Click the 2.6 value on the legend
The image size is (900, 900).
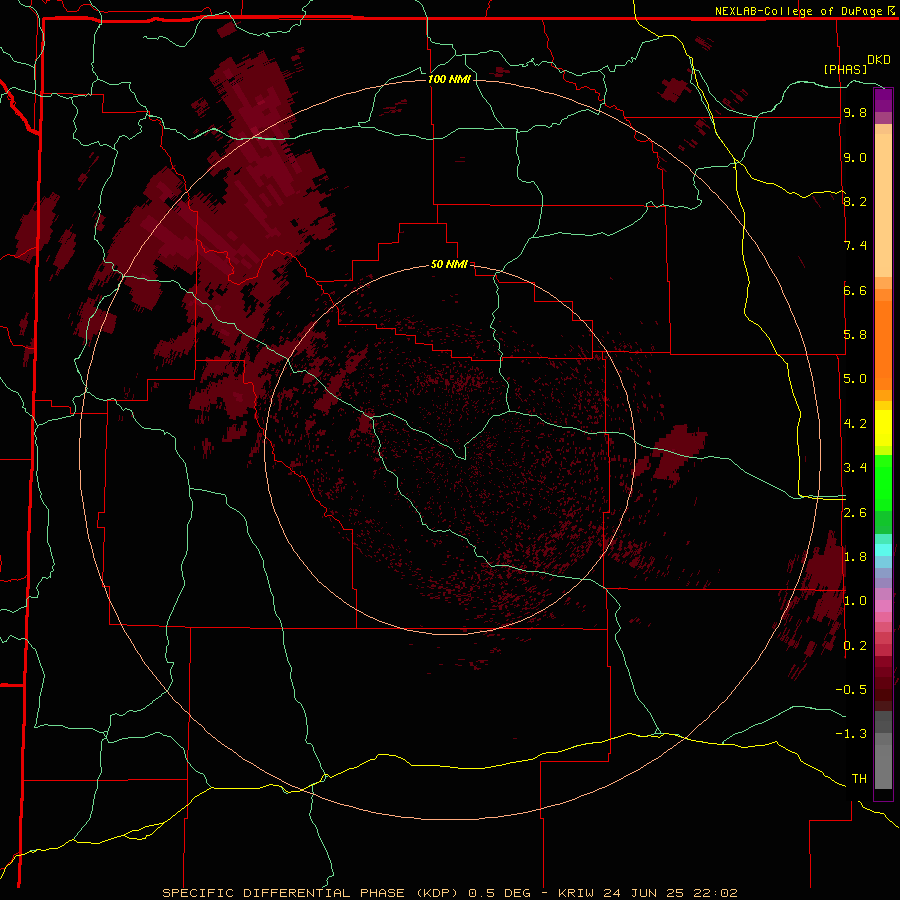tap(855, 513)
